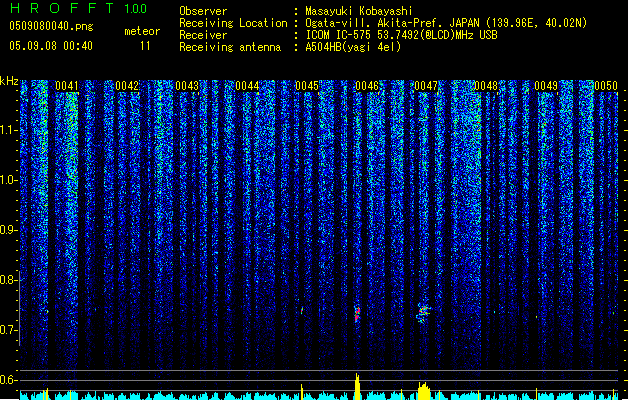Click the 0047 time marker
This screenshot has height=400, width=629.
[426, 86]
